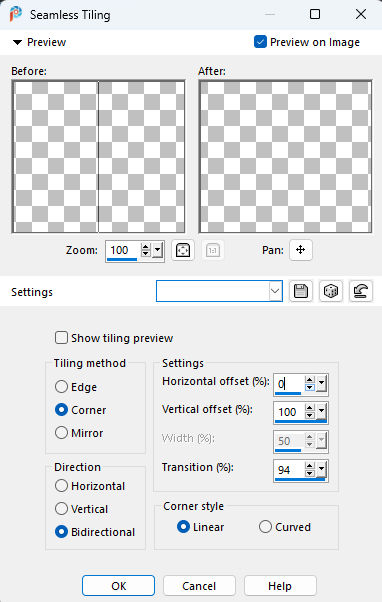
Task: Save the current preset with disk icon
Action: [x=301, y=291]
